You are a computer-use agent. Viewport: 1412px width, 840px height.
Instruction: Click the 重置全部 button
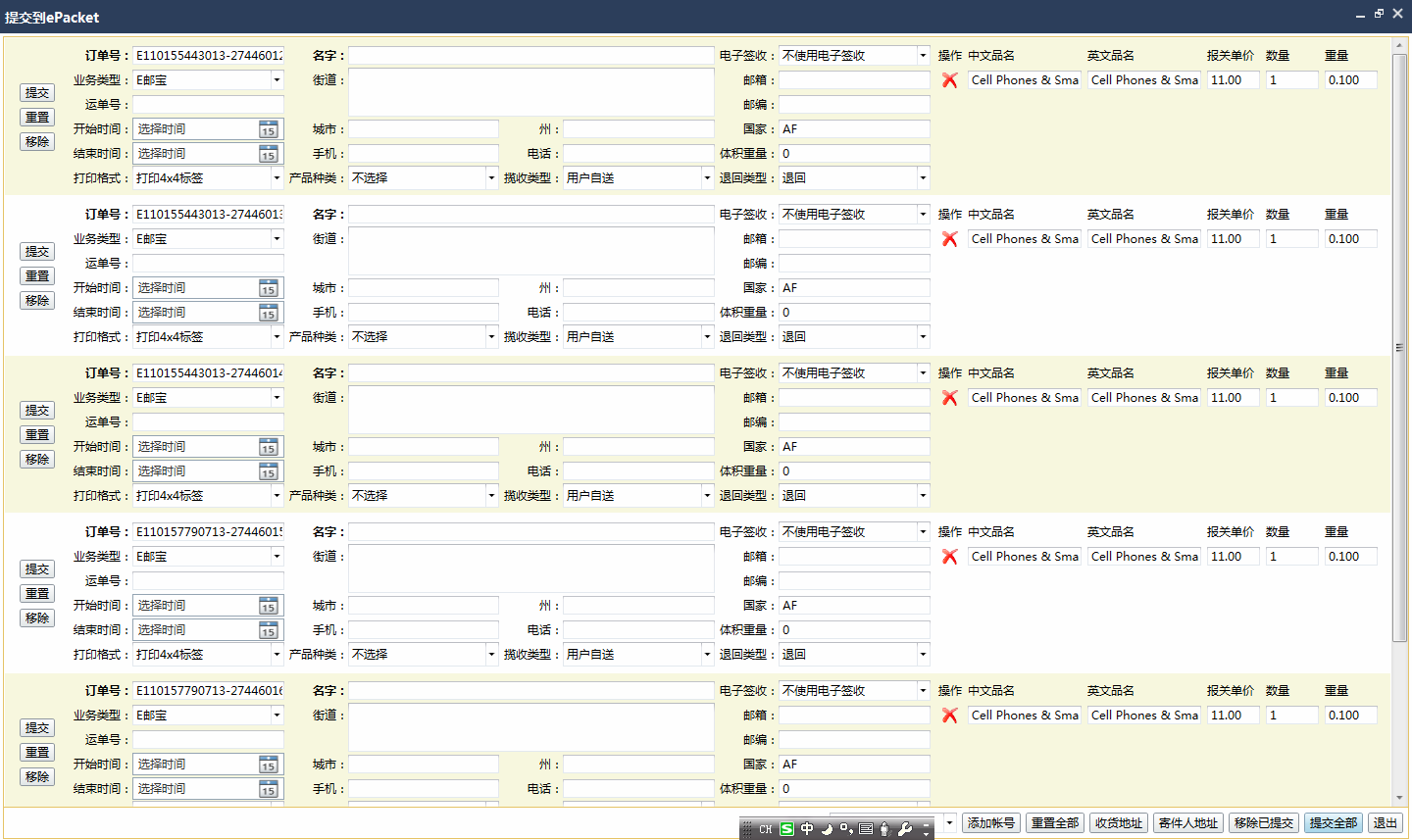click(1055, 823)
